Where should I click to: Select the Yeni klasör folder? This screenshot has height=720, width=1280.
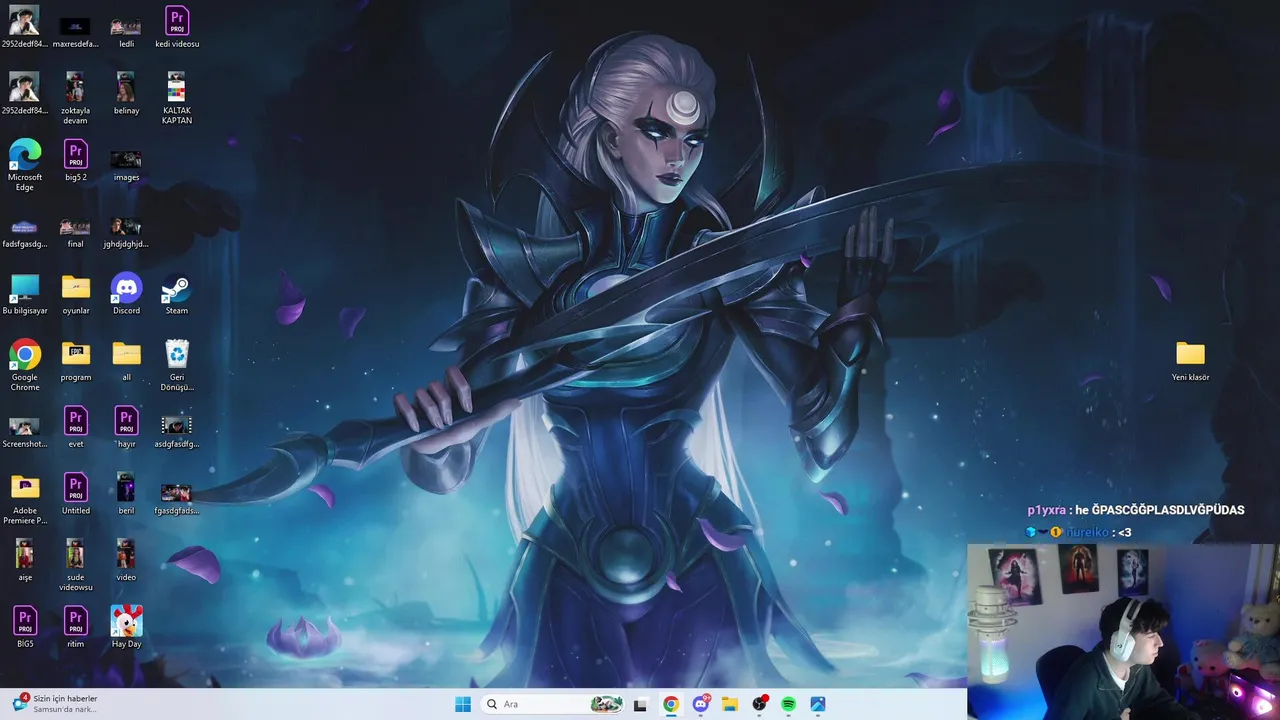click(1190, 360)
